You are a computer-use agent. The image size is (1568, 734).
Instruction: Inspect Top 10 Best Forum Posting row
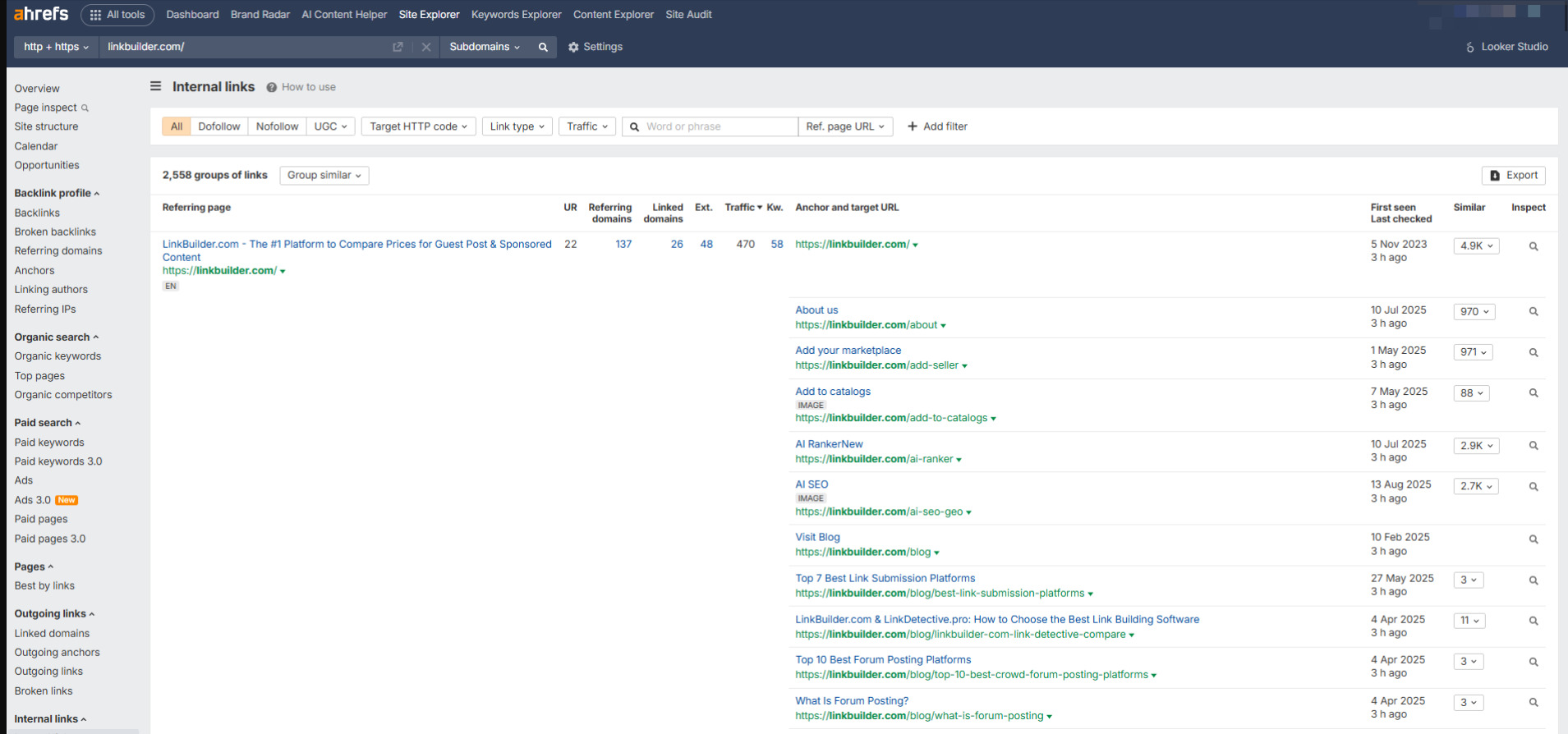[1534, 662]
